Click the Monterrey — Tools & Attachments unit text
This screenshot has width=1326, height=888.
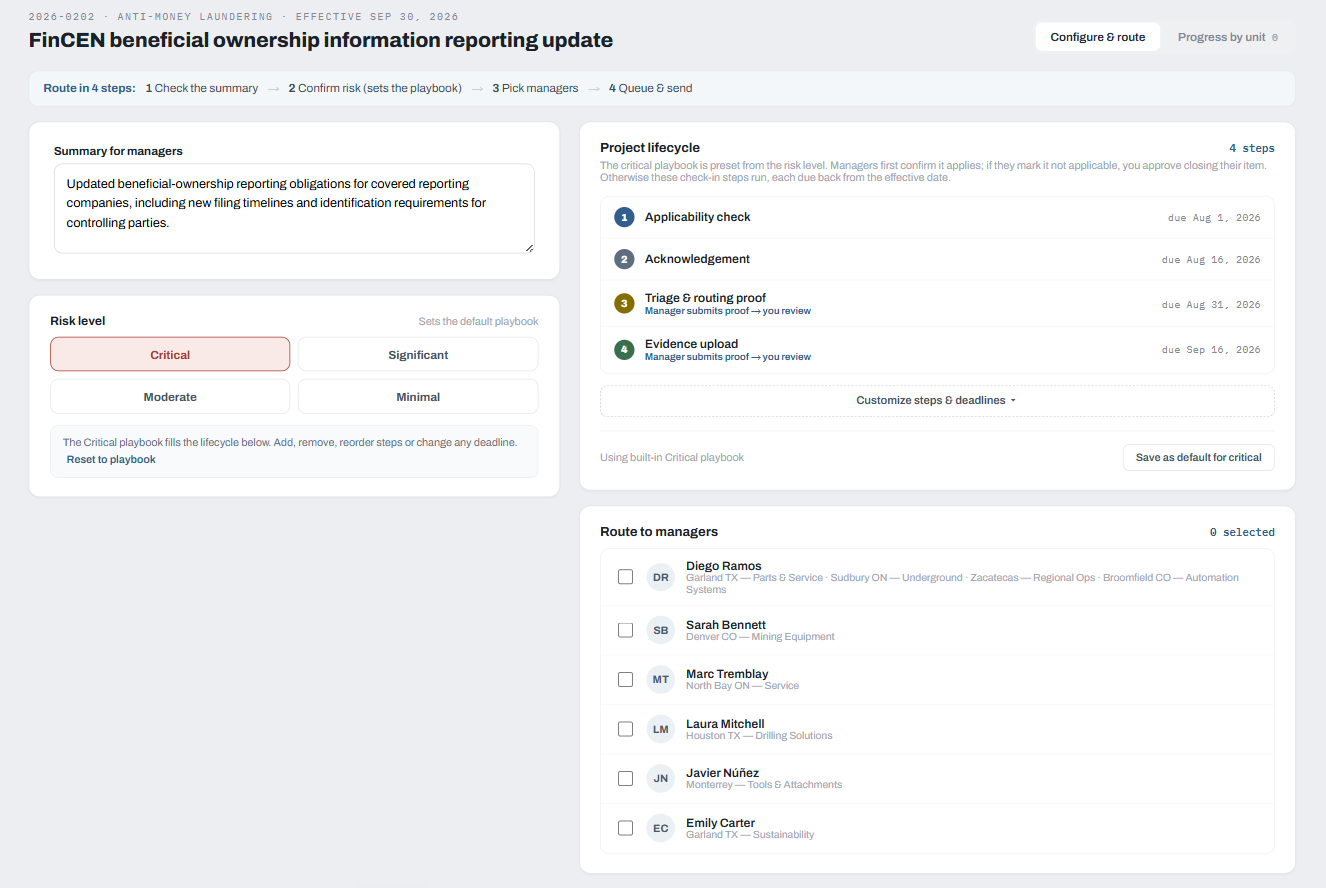pos(764,785)
